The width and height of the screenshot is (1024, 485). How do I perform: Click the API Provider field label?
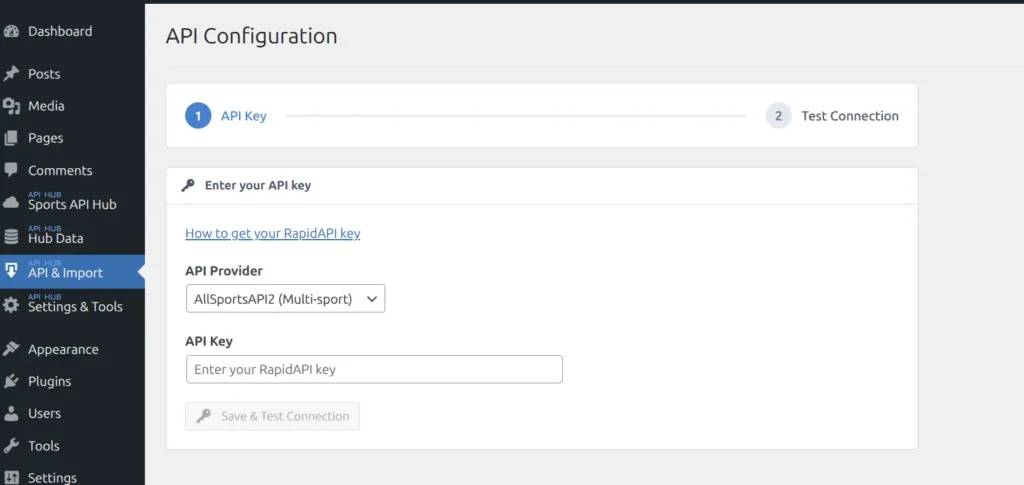[224, 270]
